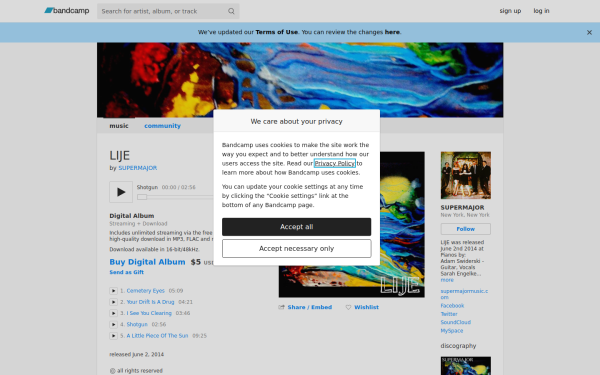Play track 4 Shotgun from tracklist
The width and height of the screenshot is (600, 375).
pyautogui.click(x=113, y=324)
